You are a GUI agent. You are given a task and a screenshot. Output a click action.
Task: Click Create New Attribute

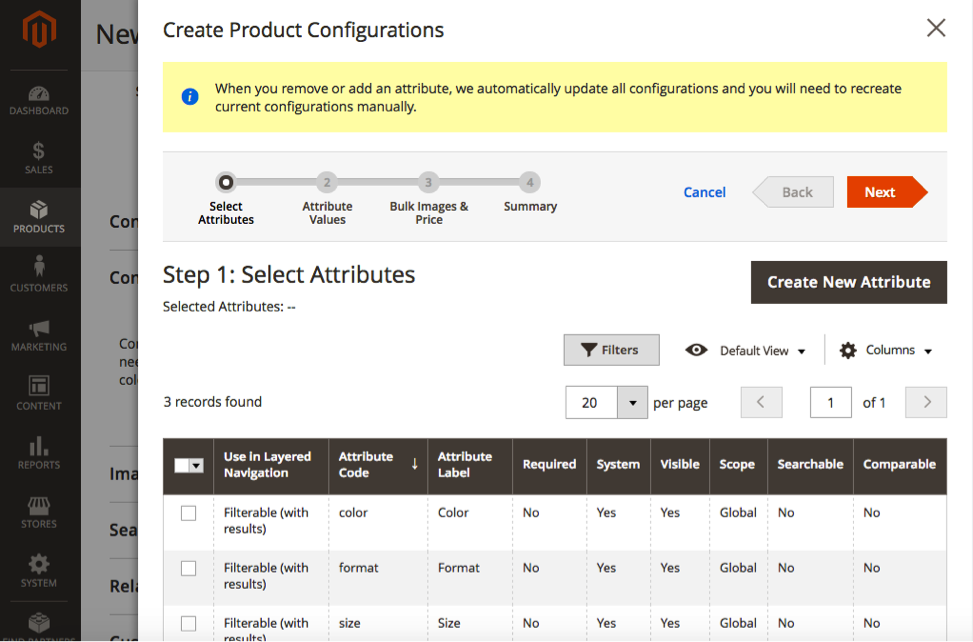coord(848,282)
